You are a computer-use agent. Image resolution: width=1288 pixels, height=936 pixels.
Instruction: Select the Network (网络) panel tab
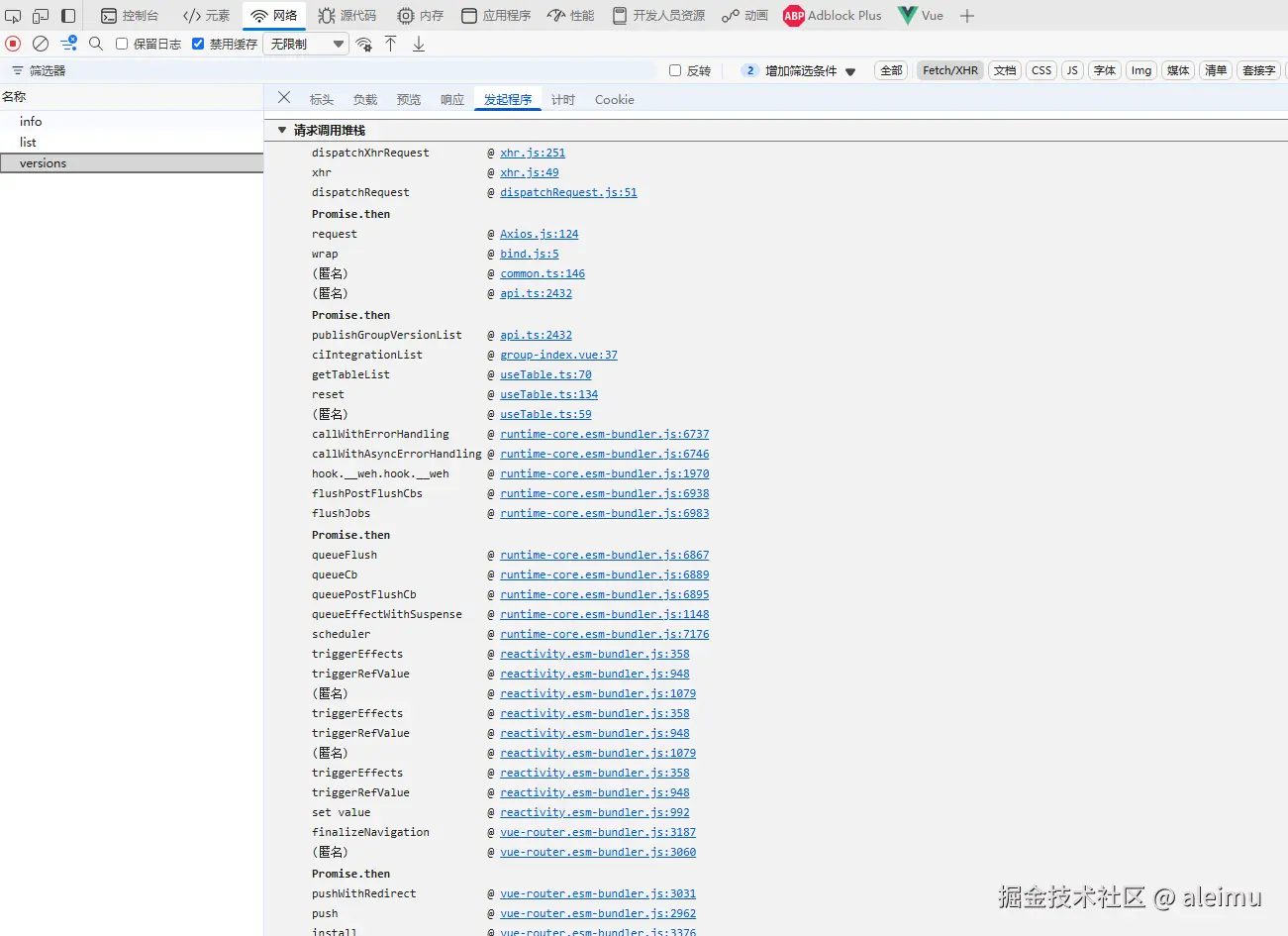[x=273, y=16]
